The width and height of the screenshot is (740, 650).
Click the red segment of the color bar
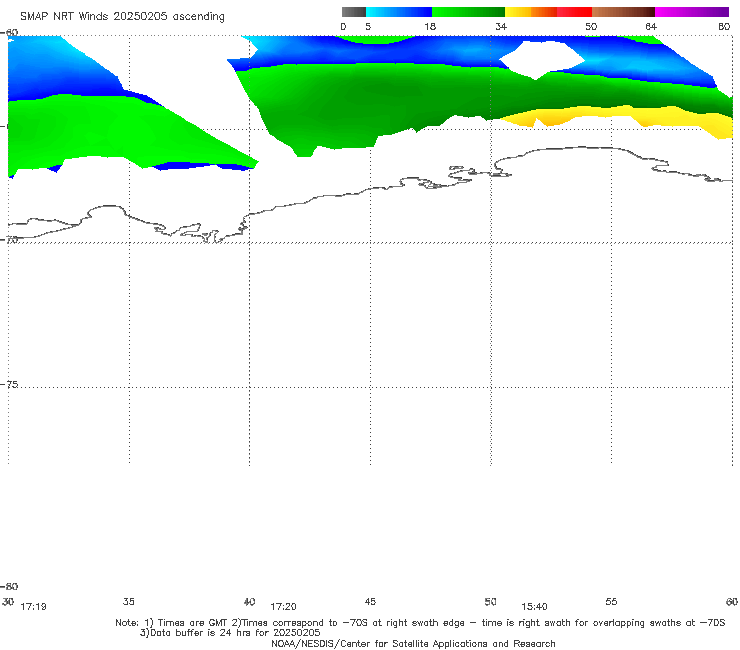click(x=574, y=12)
